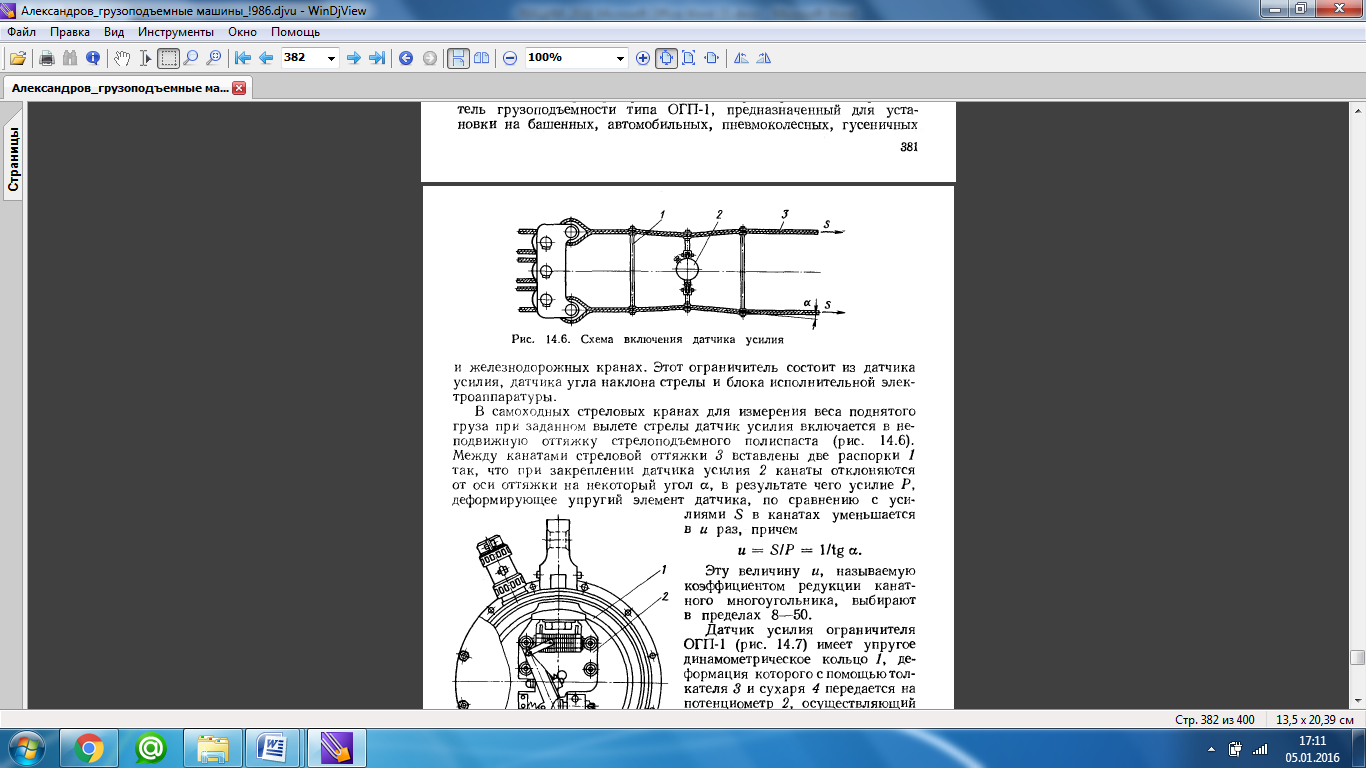Click the Print icon in the toolbar

coord(46,58)
